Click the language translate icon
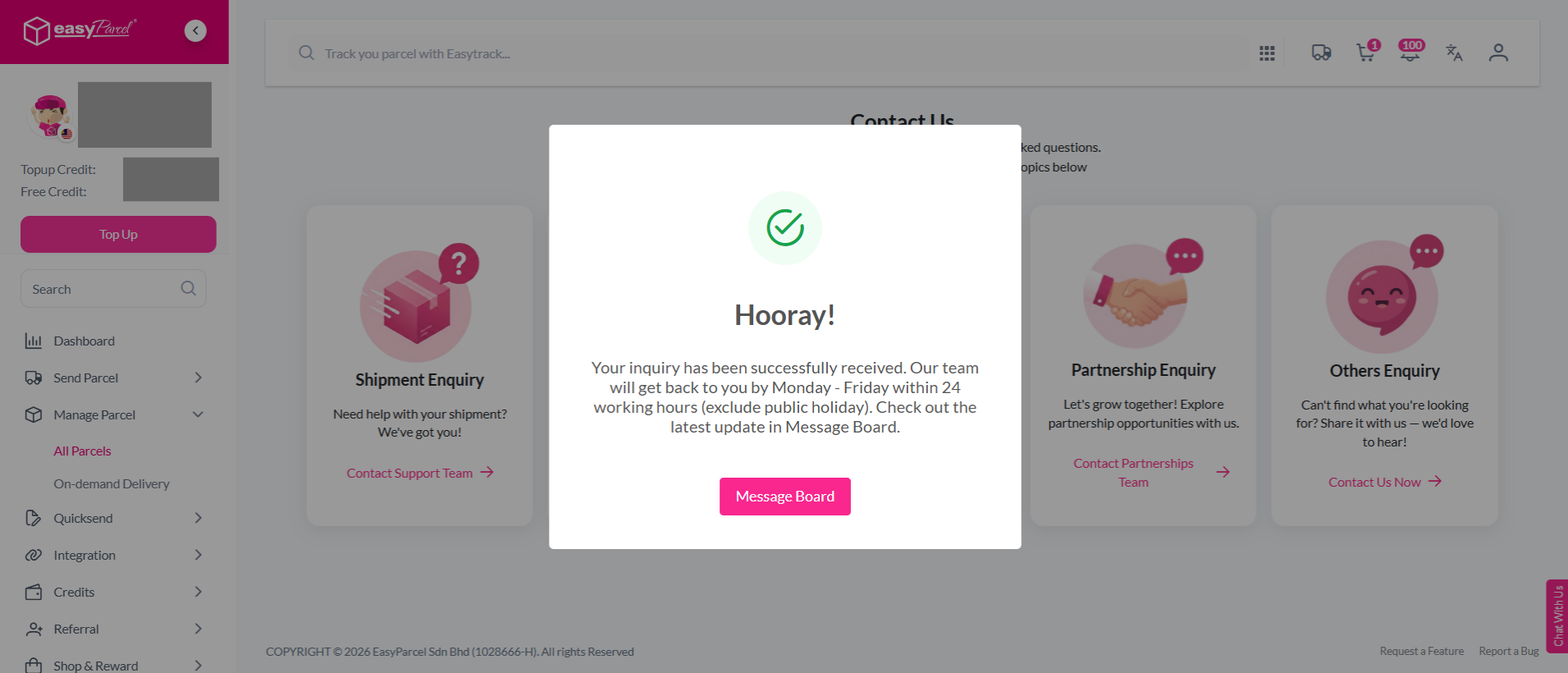Viewport: 1568px width, 673px height. pyautogui.click(x=1454, y=53)
